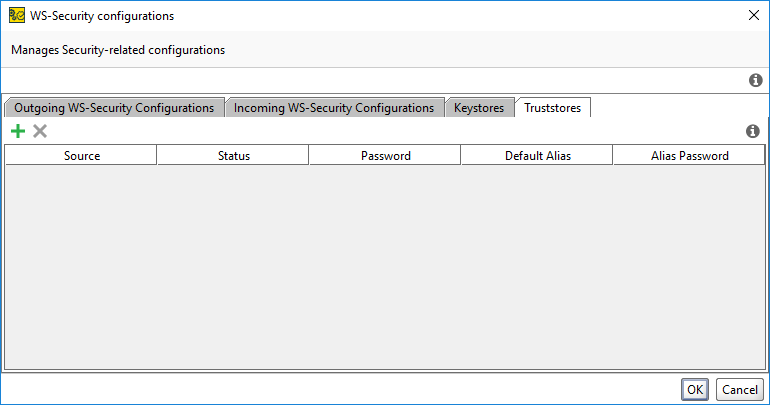
Task: Click the info icon below the description header
Action: tap(756, 80)
